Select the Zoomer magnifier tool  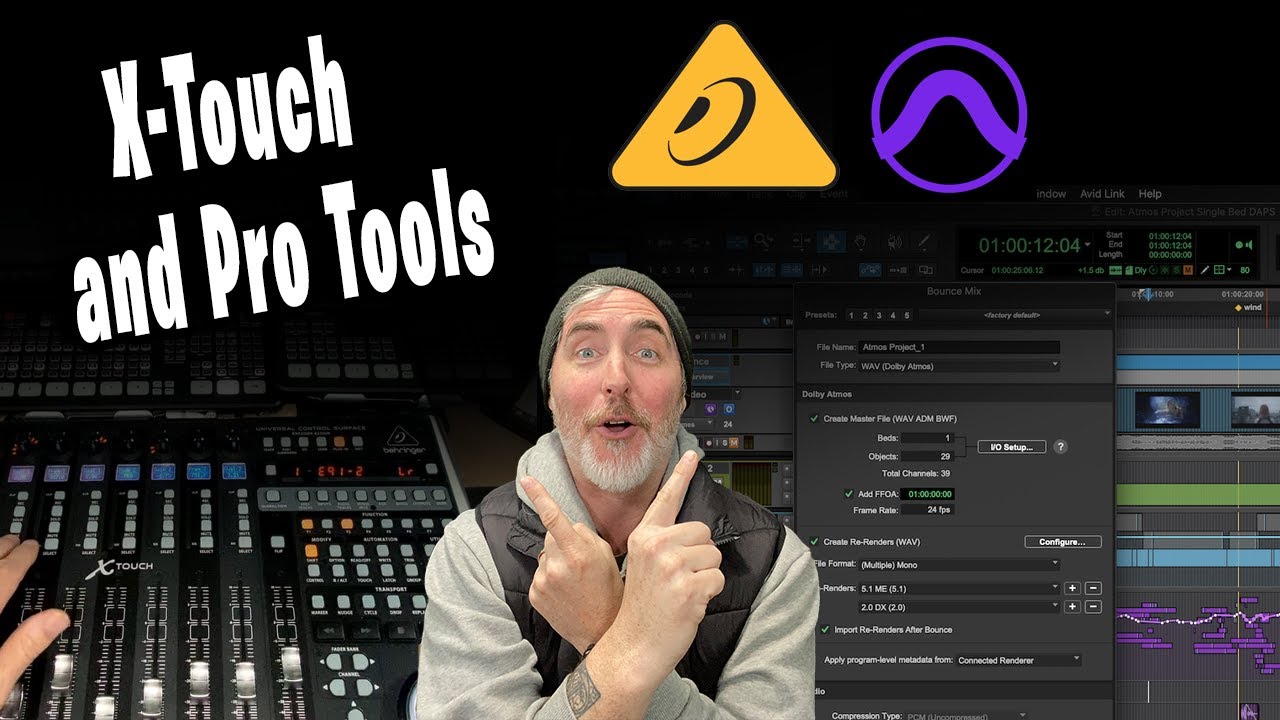(766, 241)
